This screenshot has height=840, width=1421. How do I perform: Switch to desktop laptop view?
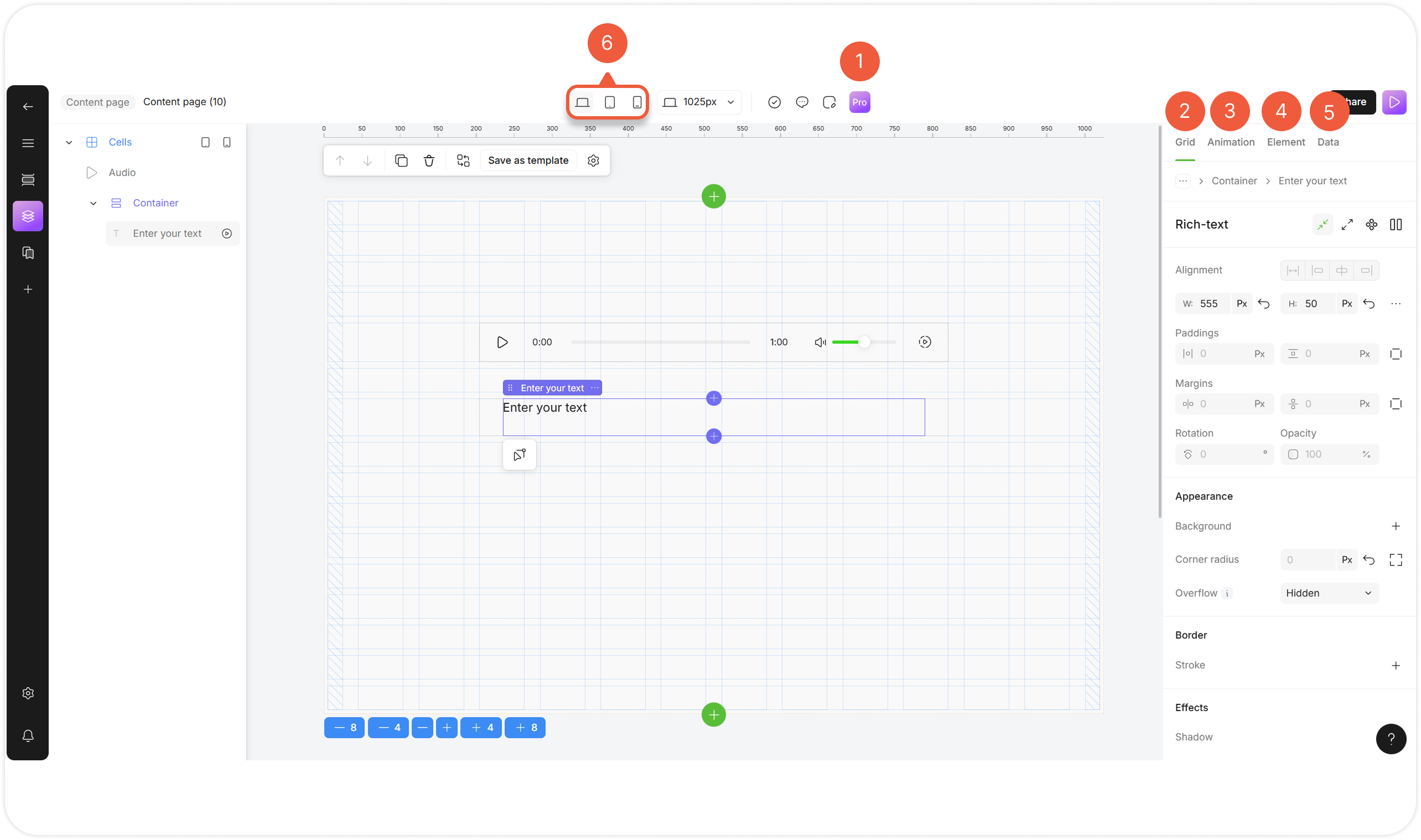pos(582,102)
